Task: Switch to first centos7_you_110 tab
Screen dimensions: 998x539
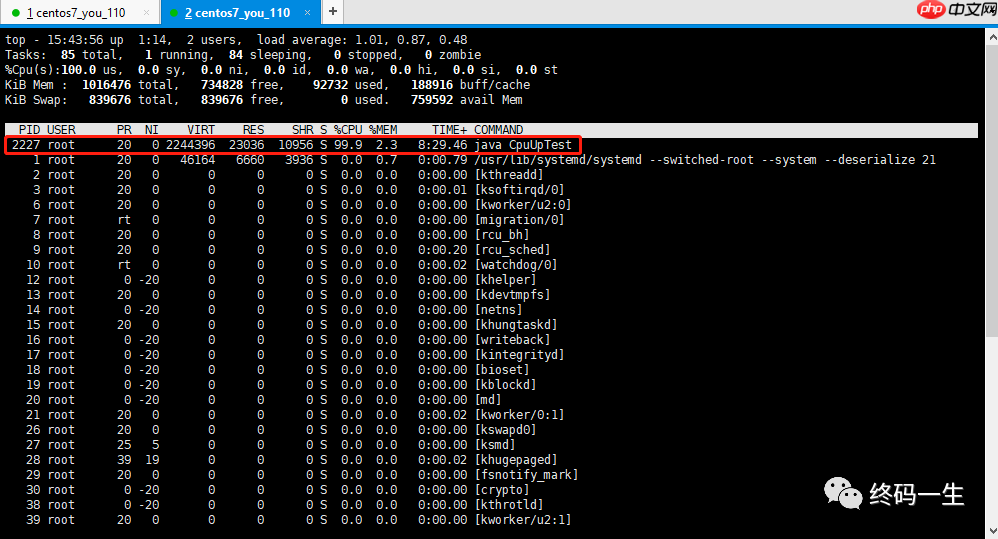Action: coord(76,13)
